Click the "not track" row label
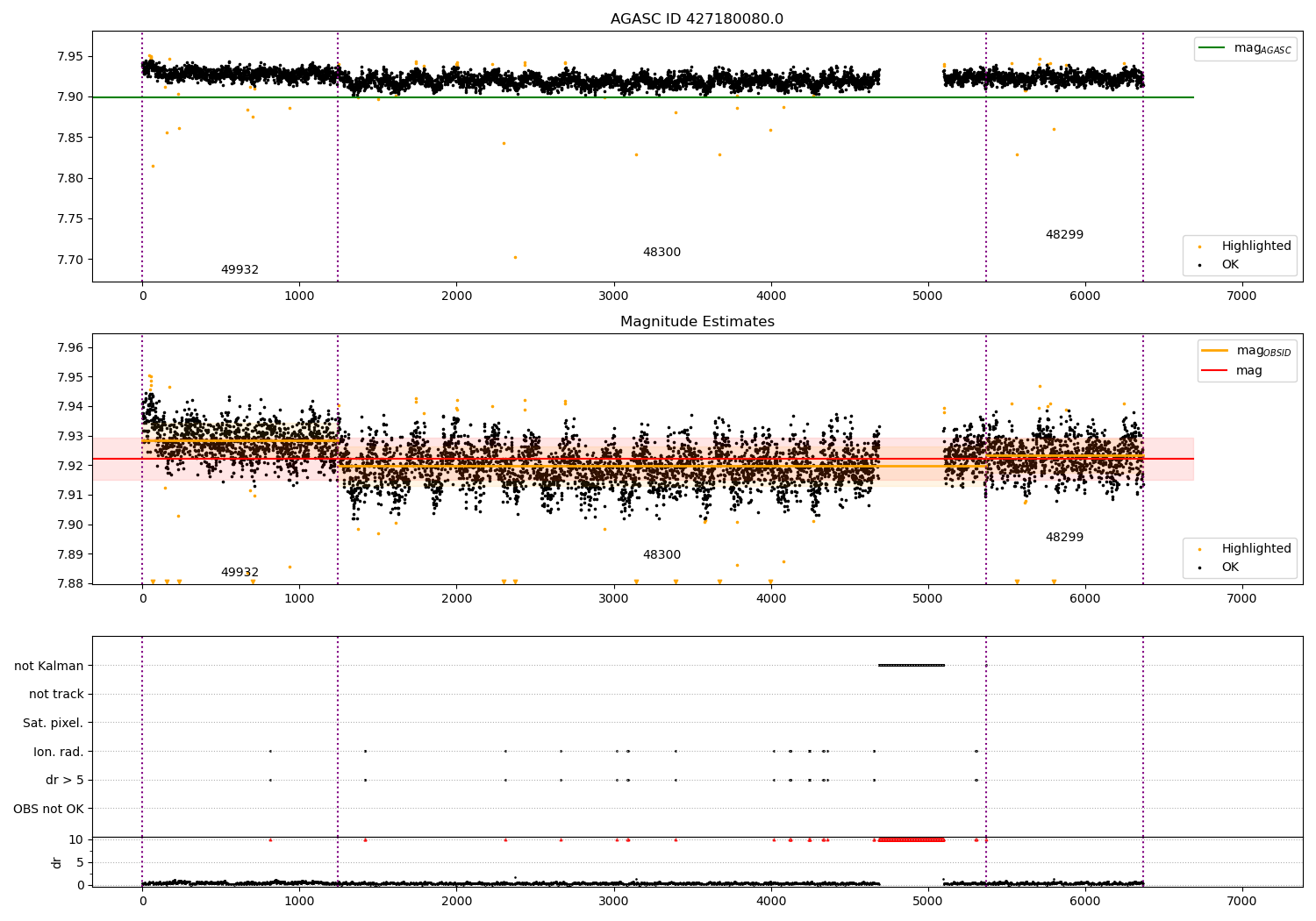This screenshot has width=1316, height=921. pos(56,695)
